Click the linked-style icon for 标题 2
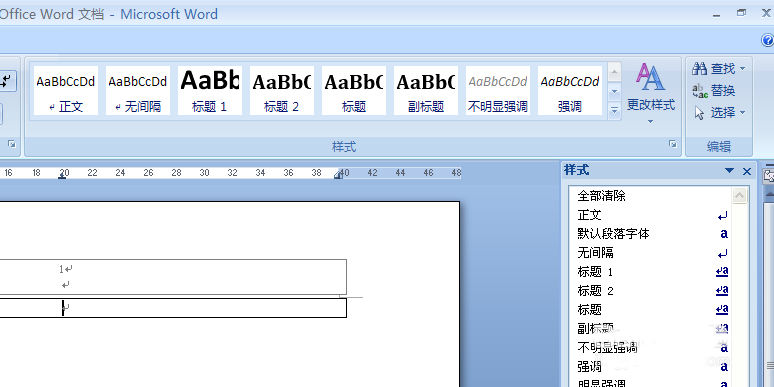Screen dimensions: 774x387 point(722,291)
